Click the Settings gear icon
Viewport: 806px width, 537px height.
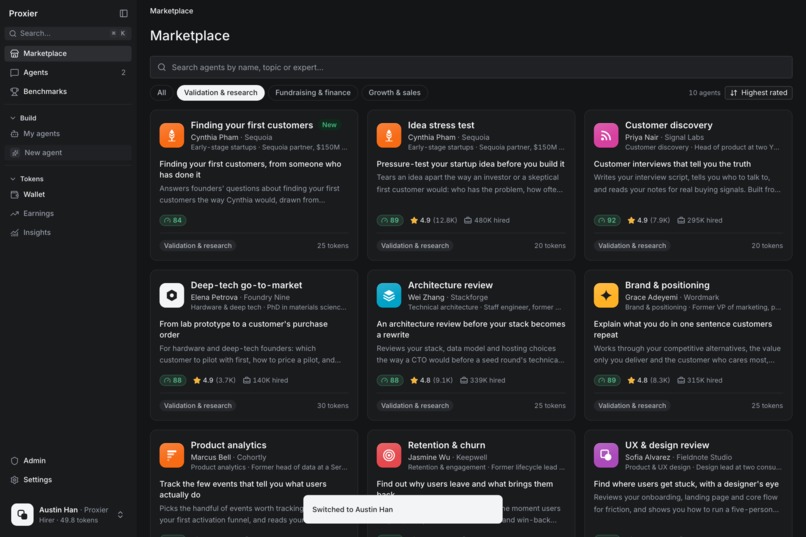[14, 480]
